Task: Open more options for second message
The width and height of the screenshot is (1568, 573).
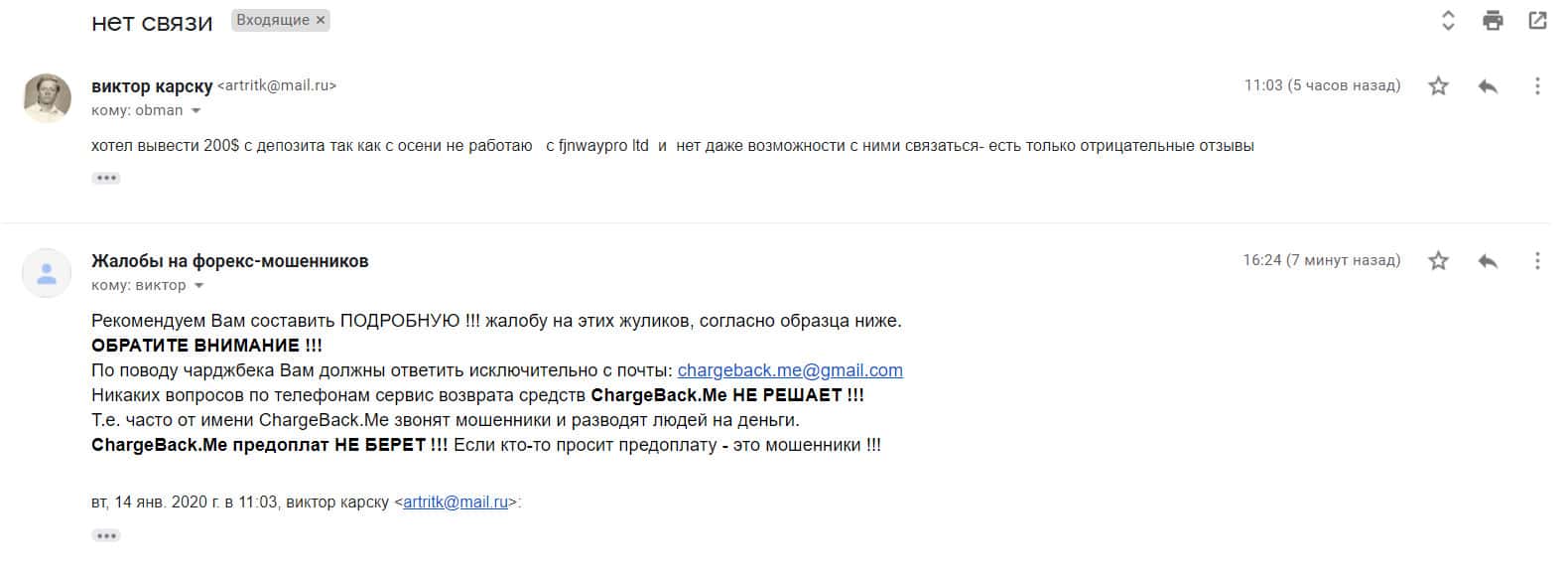Action: pos(1537,261)
